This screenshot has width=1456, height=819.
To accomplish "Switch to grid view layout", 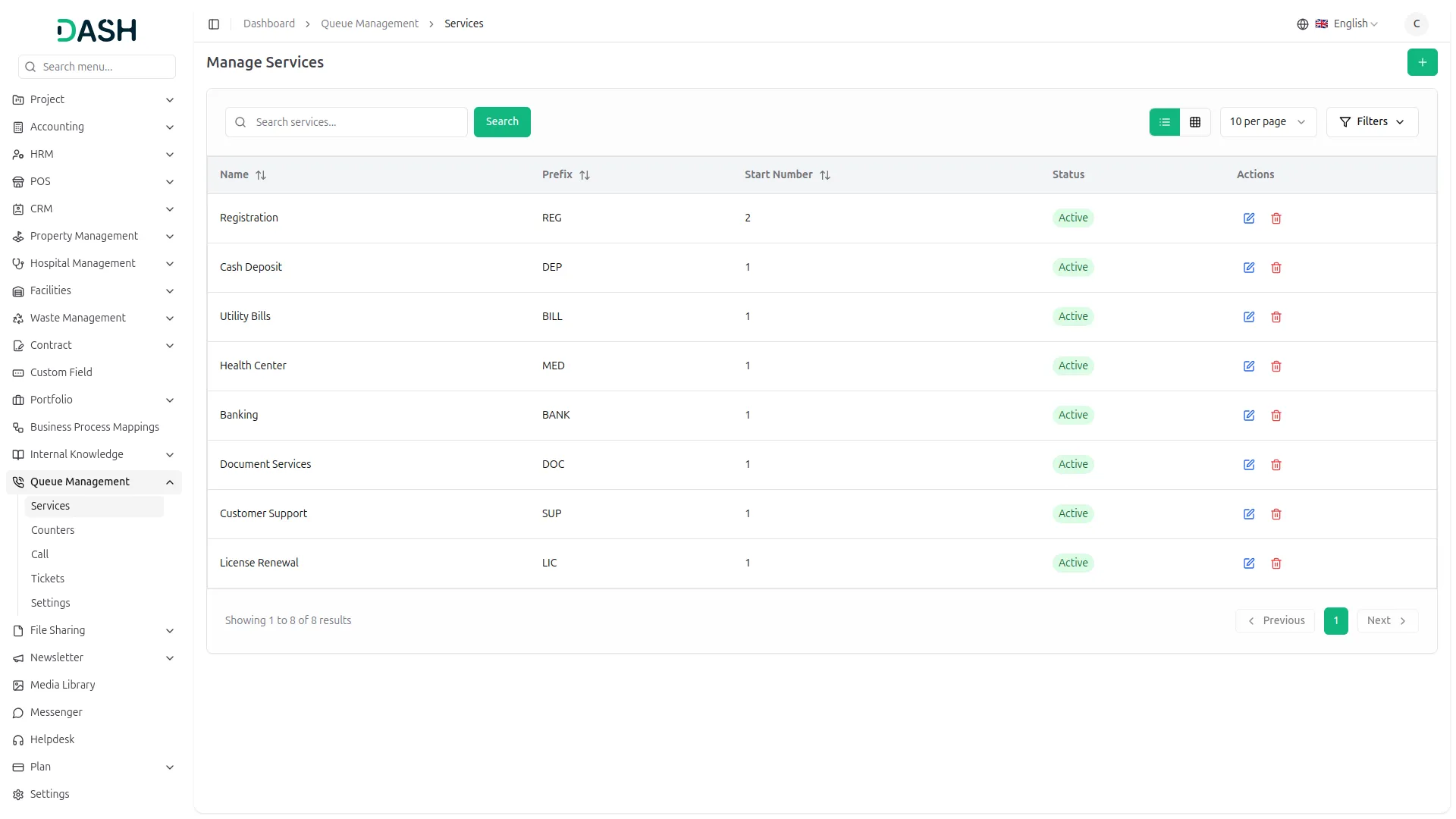I will tap(1195, 122).
